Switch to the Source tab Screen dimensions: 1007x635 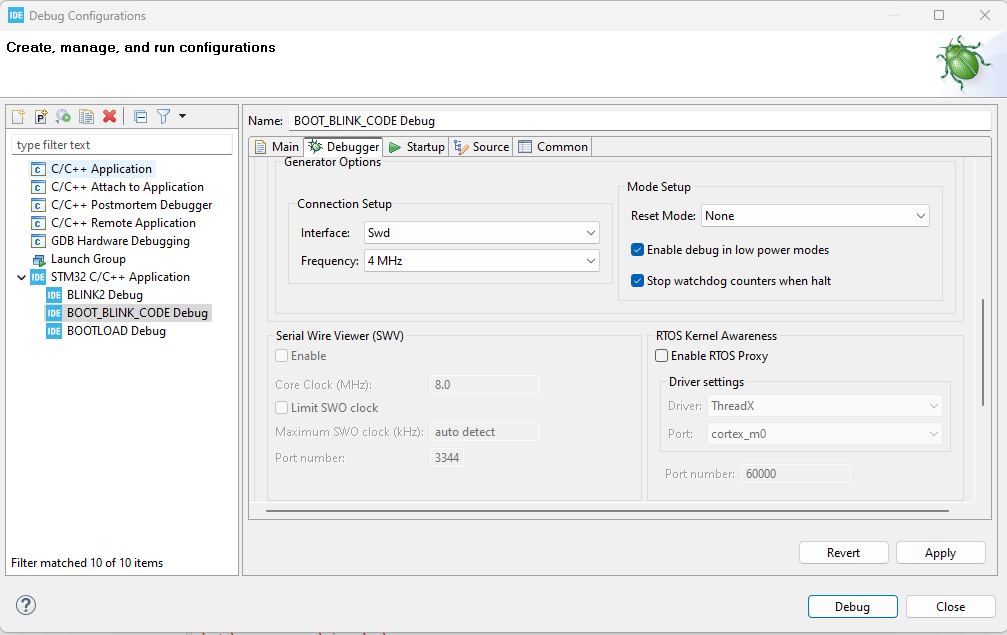pos(481,147)
